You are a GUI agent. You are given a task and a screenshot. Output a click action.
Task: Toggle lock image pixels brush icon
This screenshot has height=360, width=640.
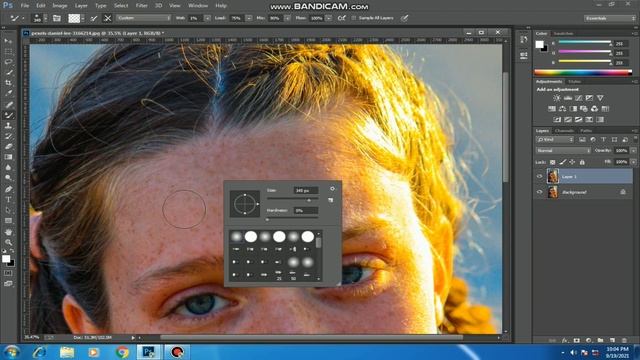coord(562,162)
